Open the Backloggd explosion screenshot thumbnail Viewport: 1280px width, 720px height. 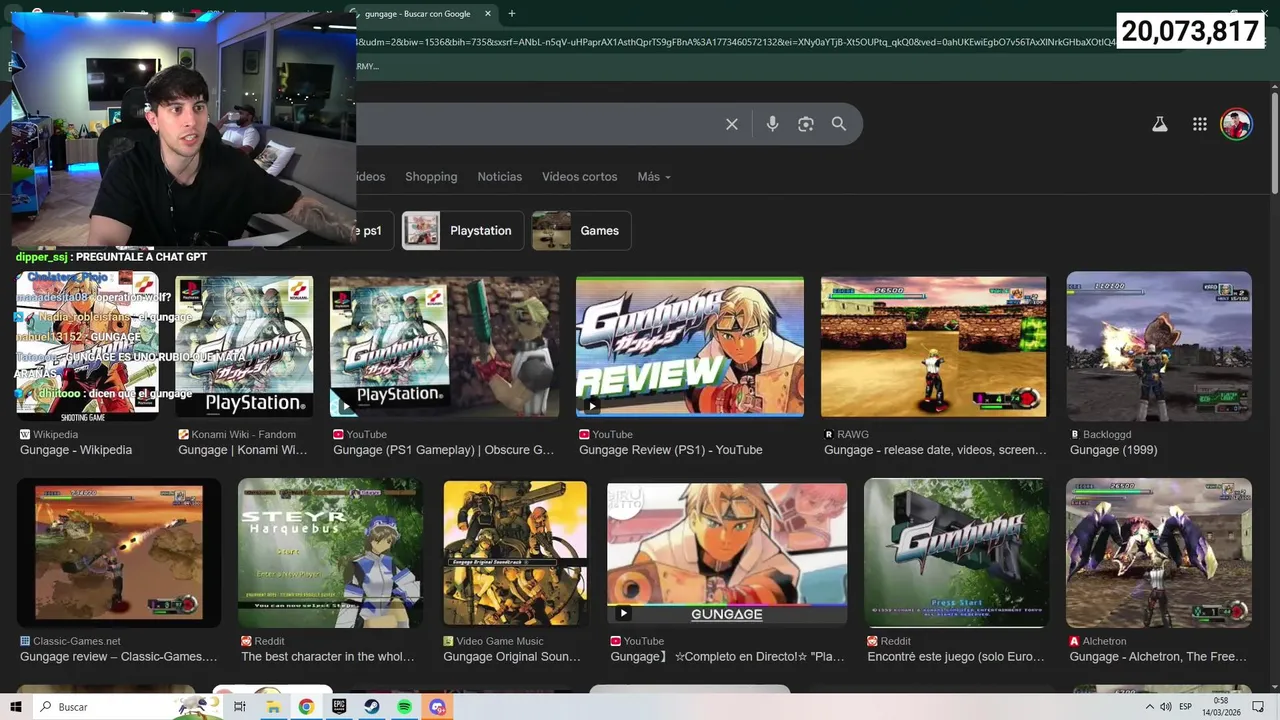point(1159,346)
